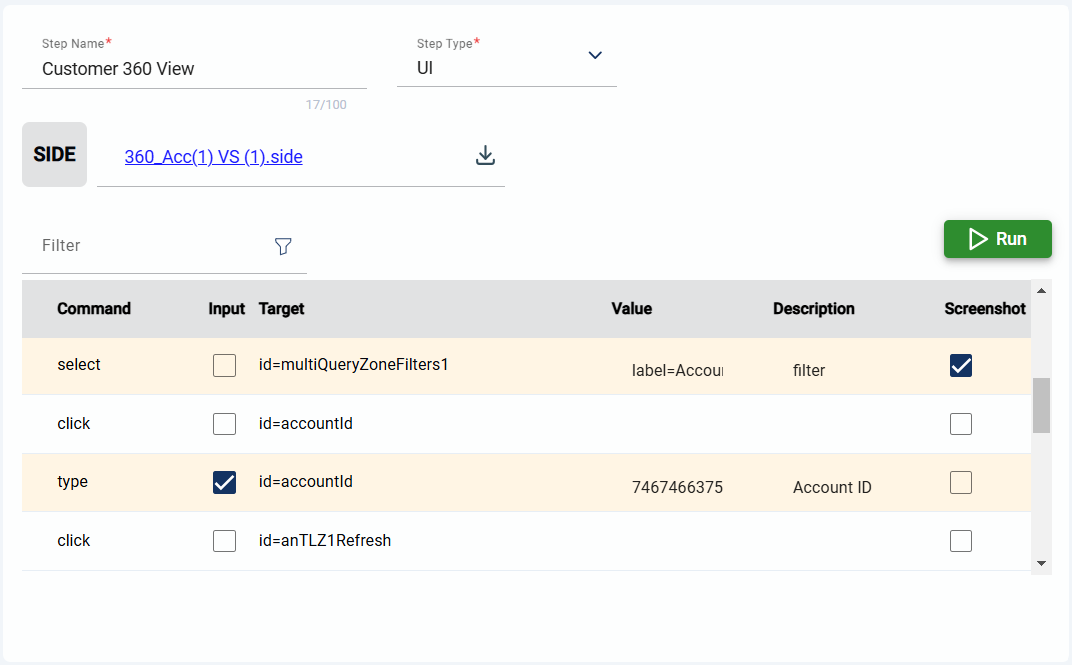Download the 360_Acc(1) VS (1).side file

485,156
